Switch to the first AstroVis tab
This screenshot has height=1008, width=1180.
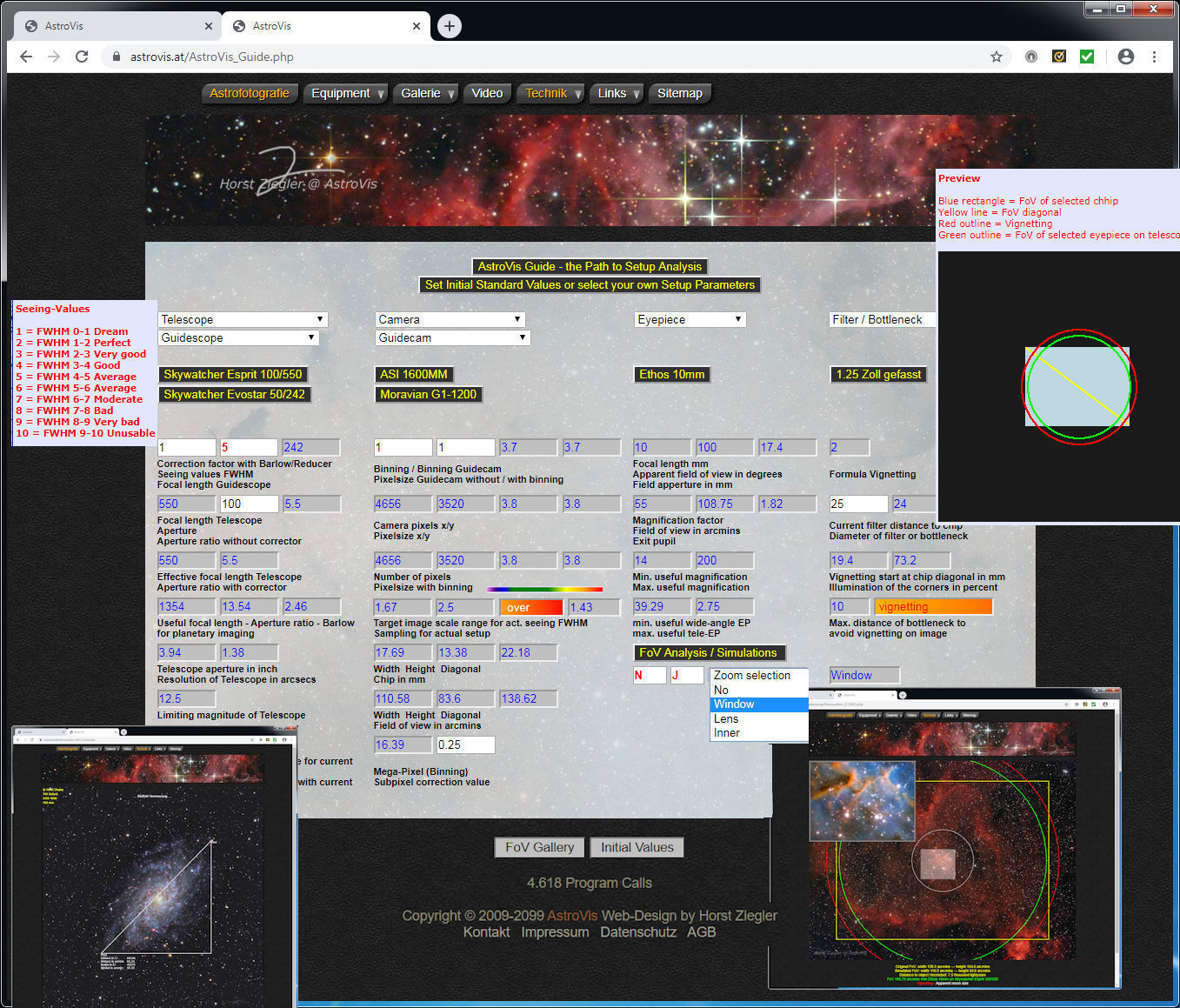117,26
